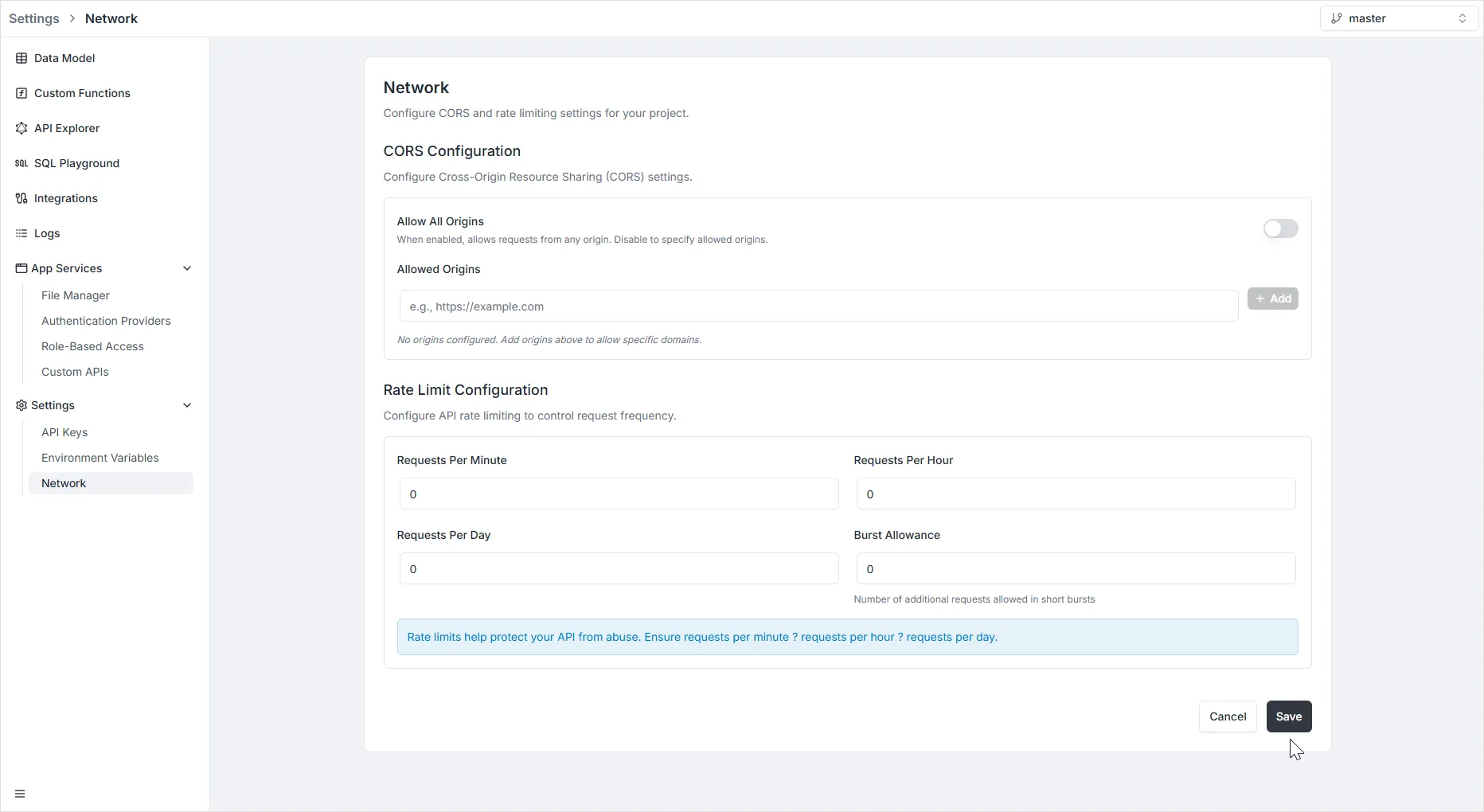
Task: Open the API Explorer
Action: pos(67,128)
